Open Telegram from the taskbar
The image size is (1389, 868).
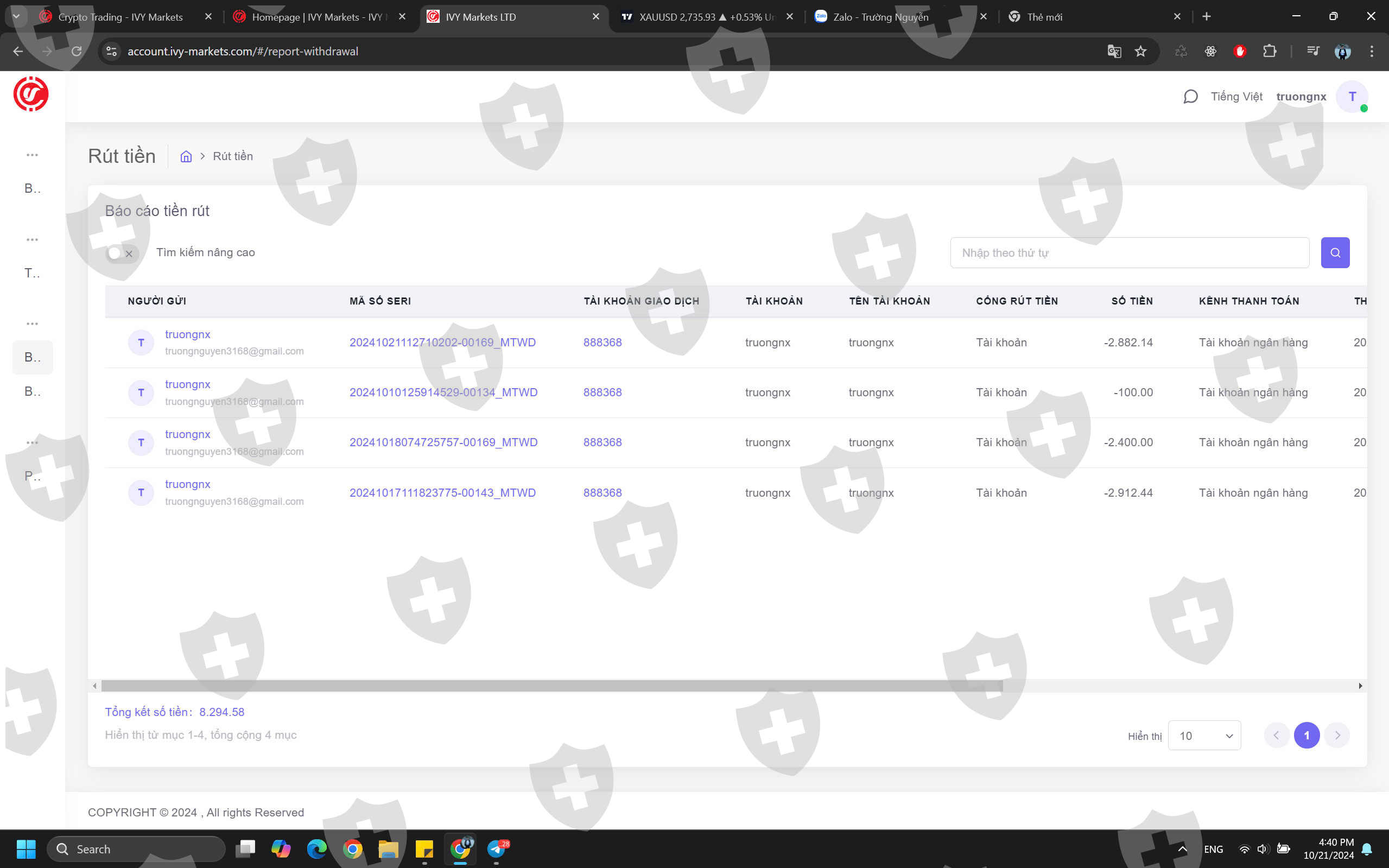497,848
